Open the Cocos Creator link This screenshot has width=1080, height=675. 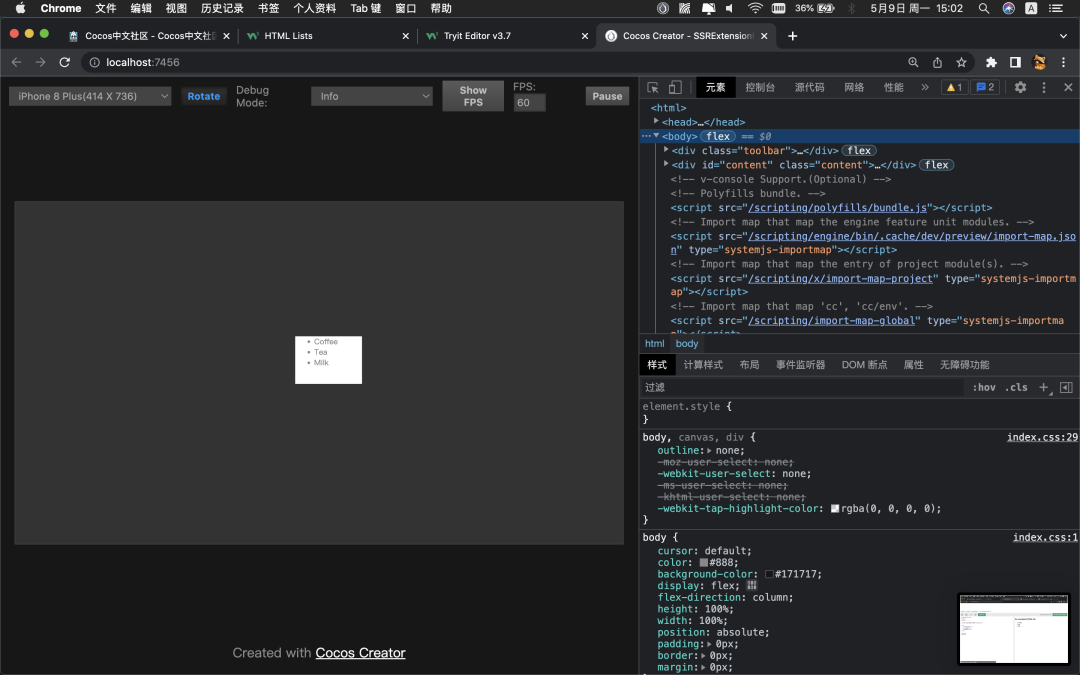pos(360,653)
